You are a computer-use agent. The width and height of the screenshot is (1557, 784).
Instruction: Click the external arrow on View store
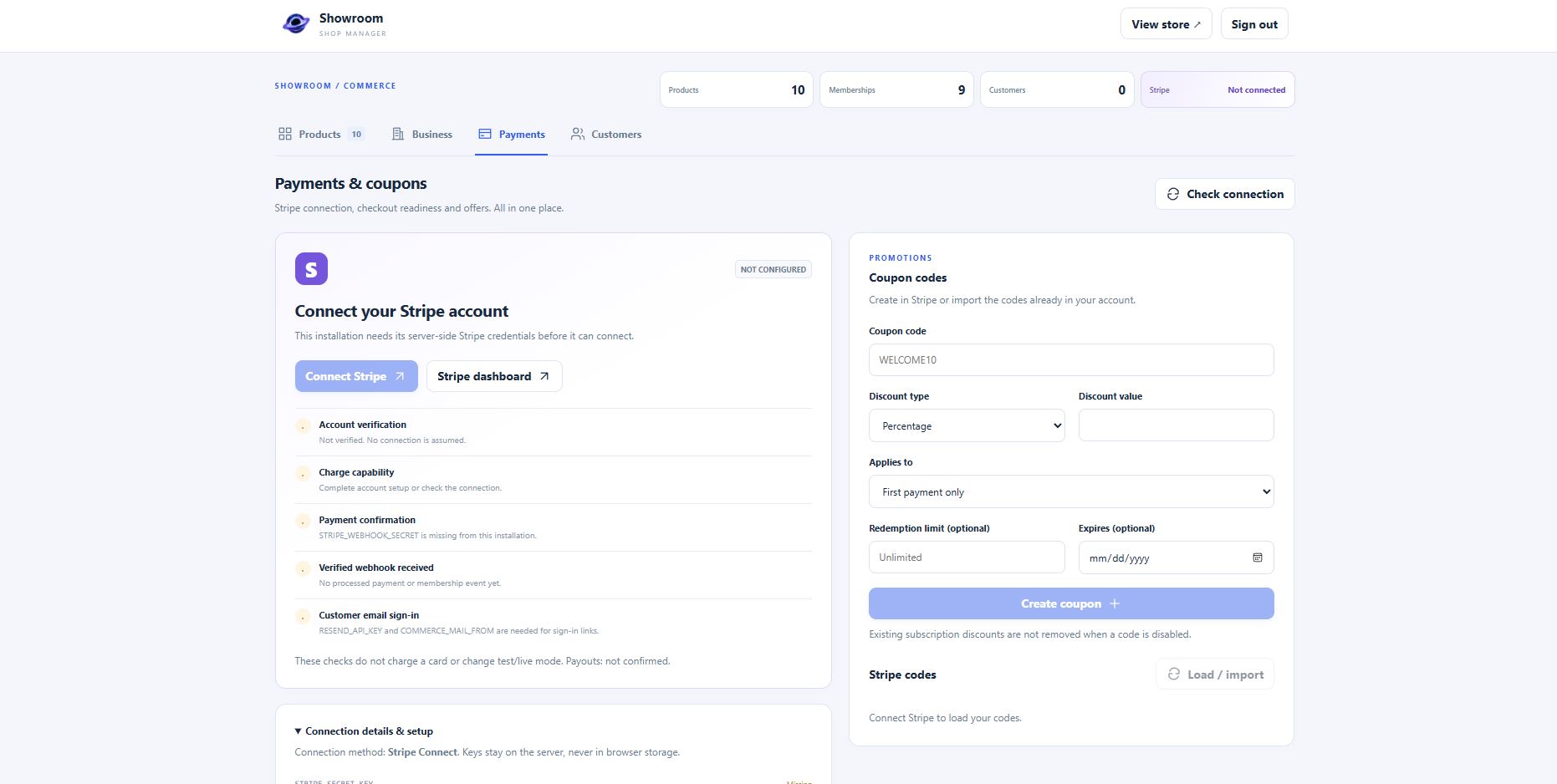coord(1197,24)
